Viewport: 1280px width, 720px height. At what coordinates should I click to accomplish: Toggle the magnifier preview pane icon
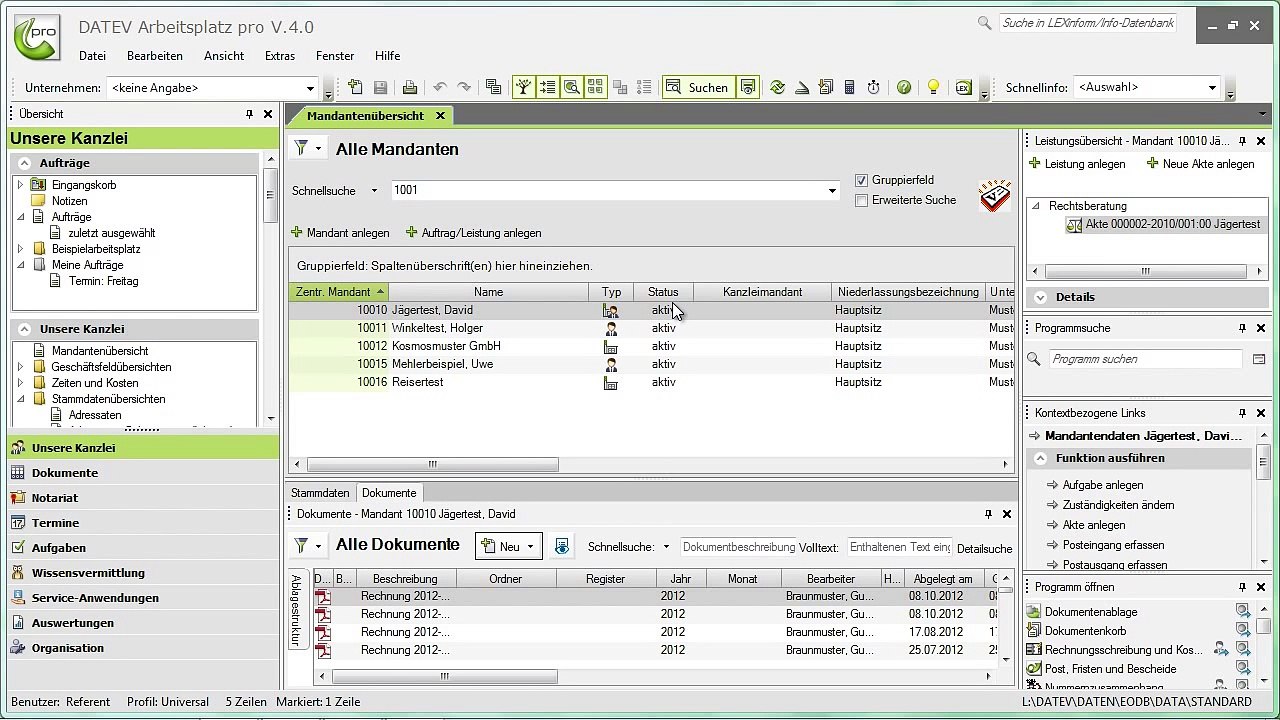pos(571,88)
